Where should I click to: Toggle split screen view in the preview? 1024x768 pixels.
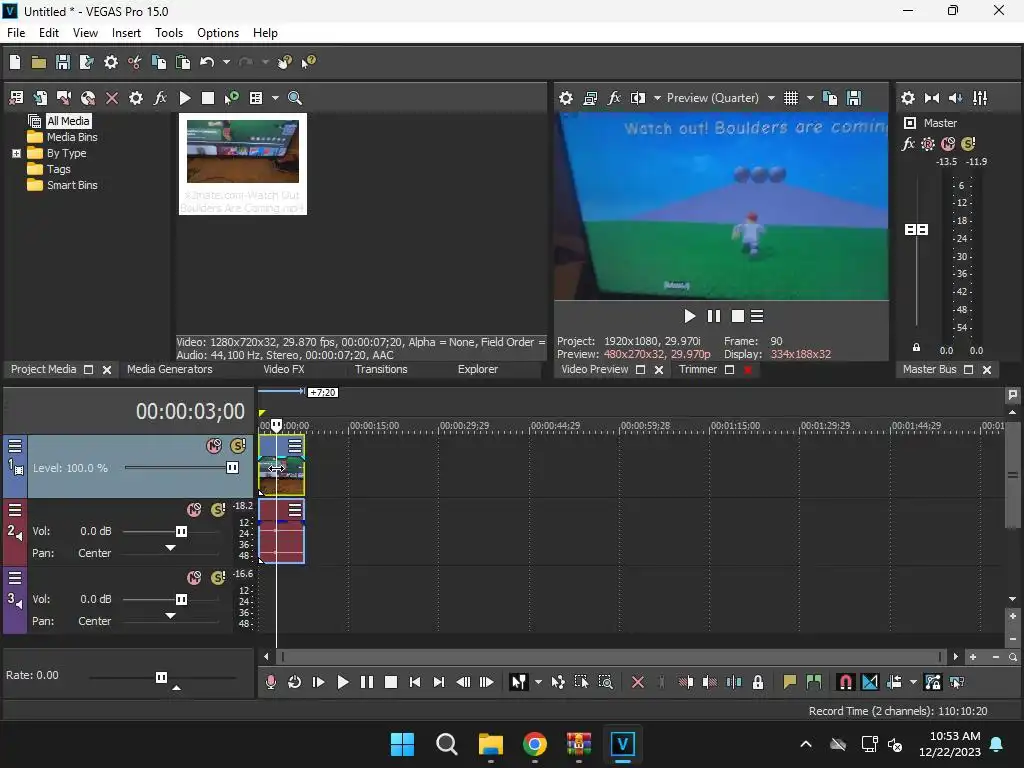coord(637,98)
